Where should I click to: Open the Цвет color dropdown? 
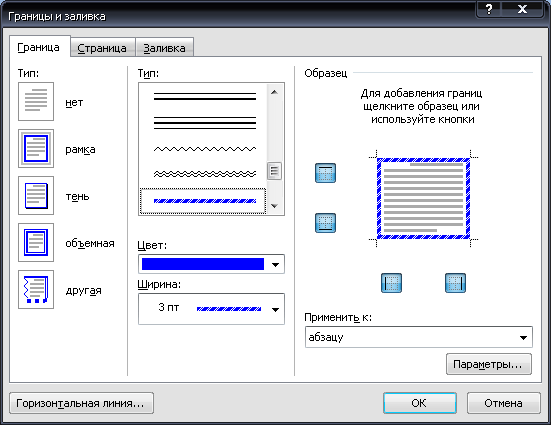(276, 264)
